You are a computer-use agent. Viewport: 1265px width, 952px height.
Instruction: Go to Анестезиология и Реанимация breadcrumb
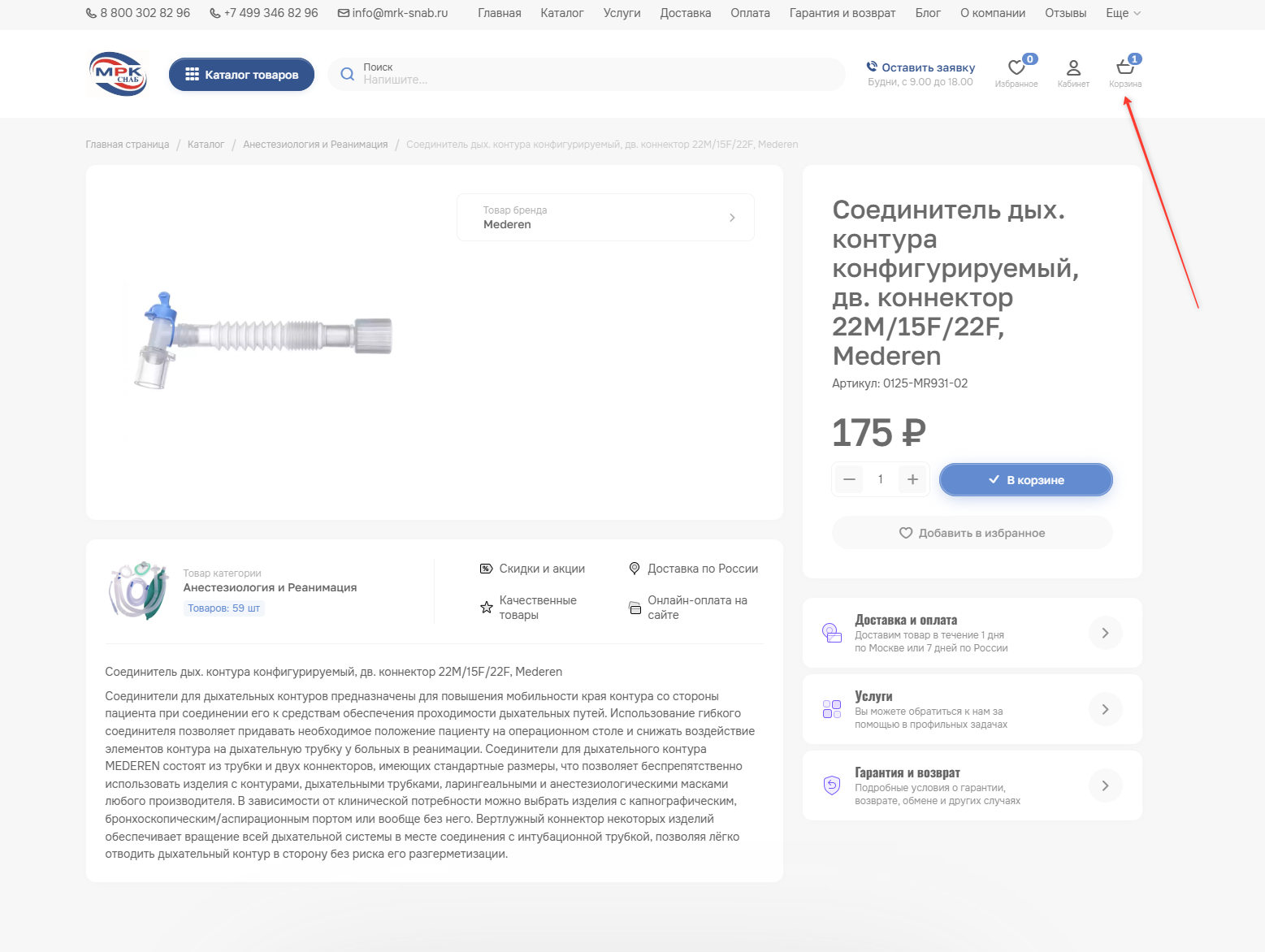tap(315, 145)
